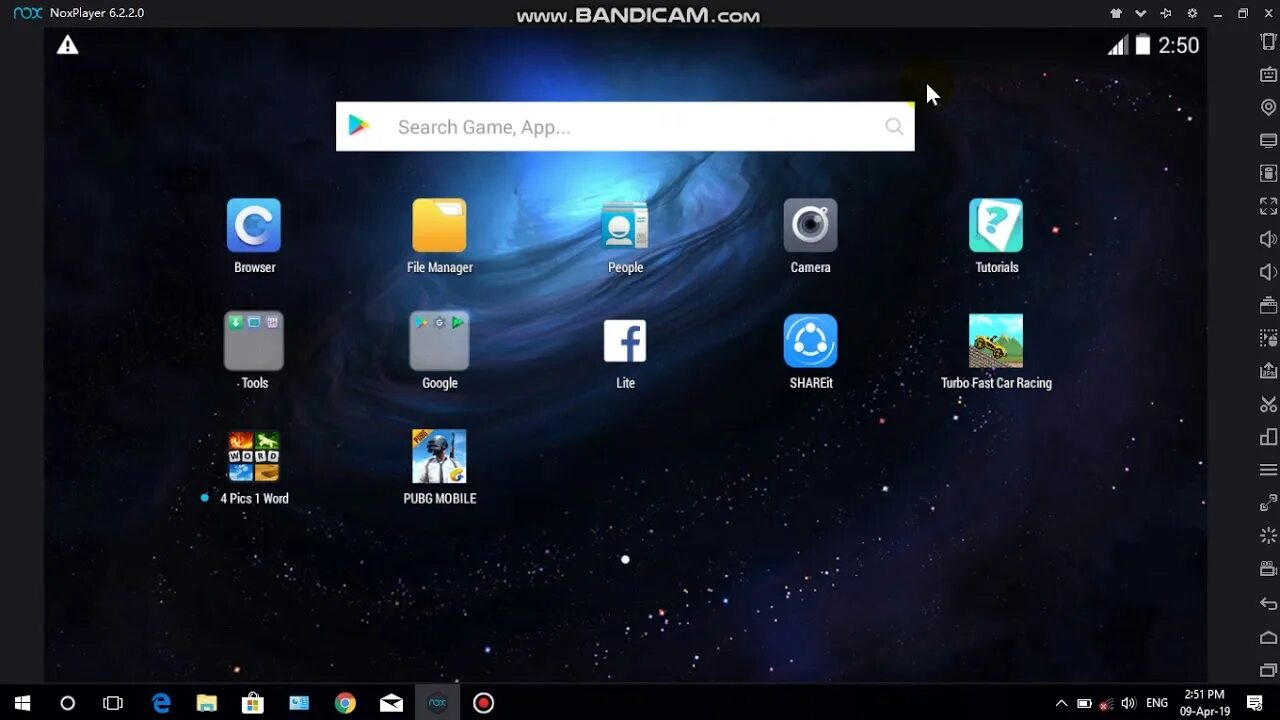
Task: Open the warning notification triangle icon
Action: tap(67, 45)
